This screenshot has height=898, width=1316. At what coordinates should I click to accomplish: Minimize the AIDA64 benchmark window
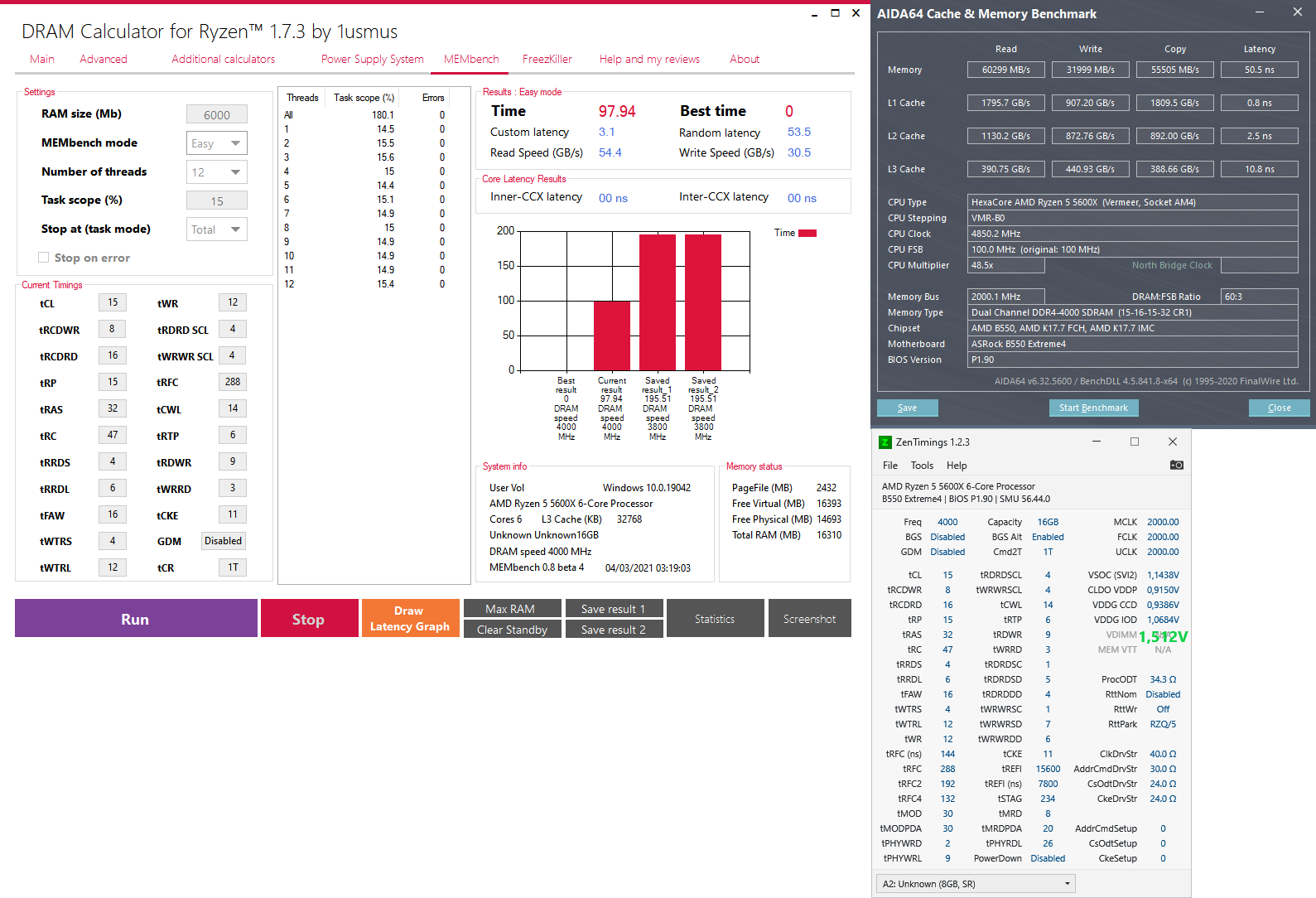click(1259, 12)
